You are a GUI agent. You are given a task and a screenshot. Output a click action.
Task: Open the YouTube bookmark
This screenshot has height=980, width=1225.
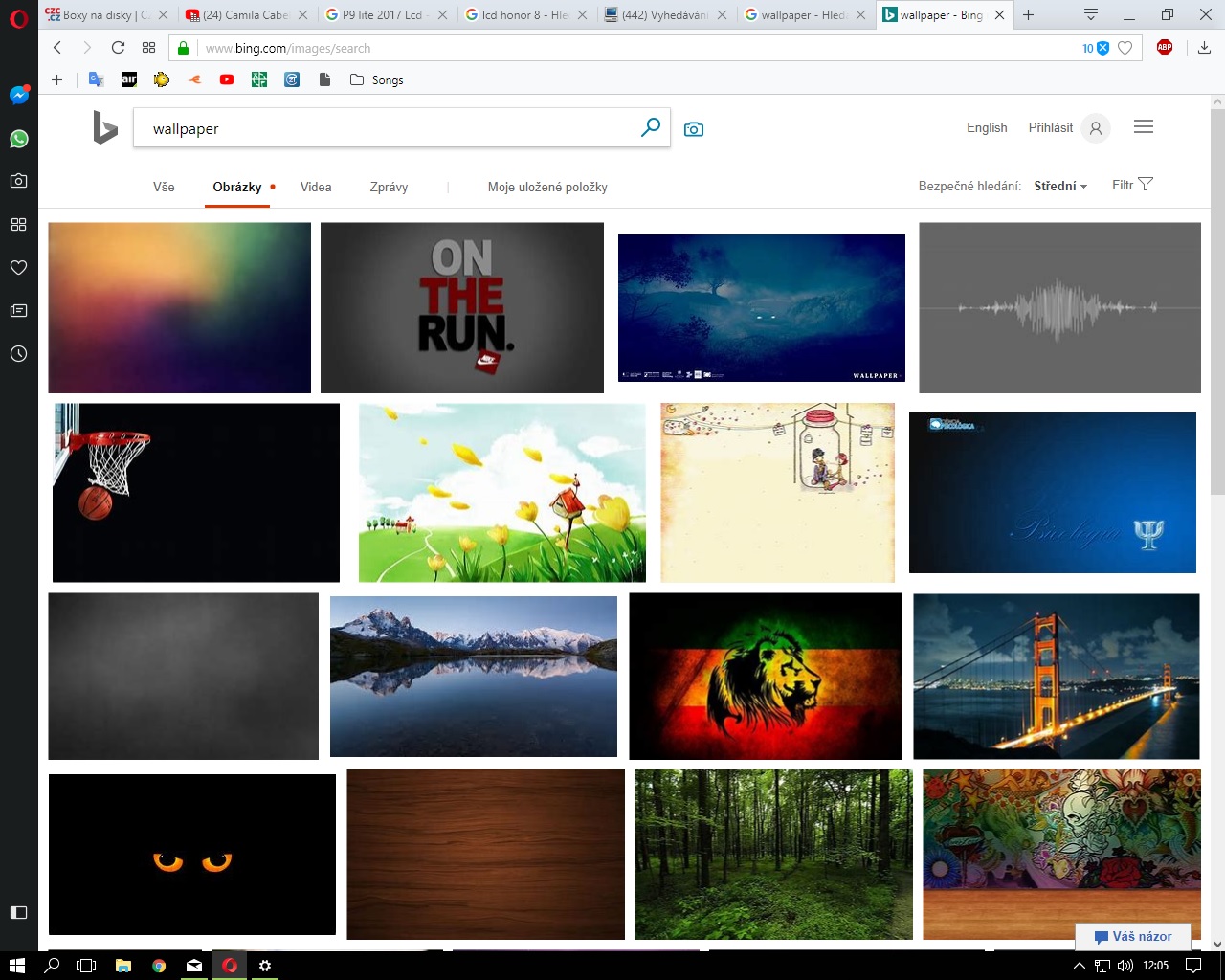(227, 79)
